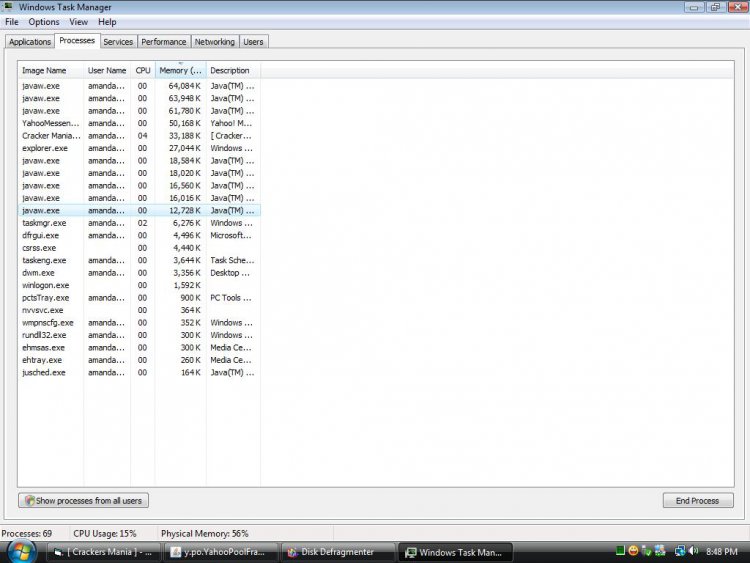This screenshot has height=563, width=750.
Task: Open the View menu
Action: point(78,22)
